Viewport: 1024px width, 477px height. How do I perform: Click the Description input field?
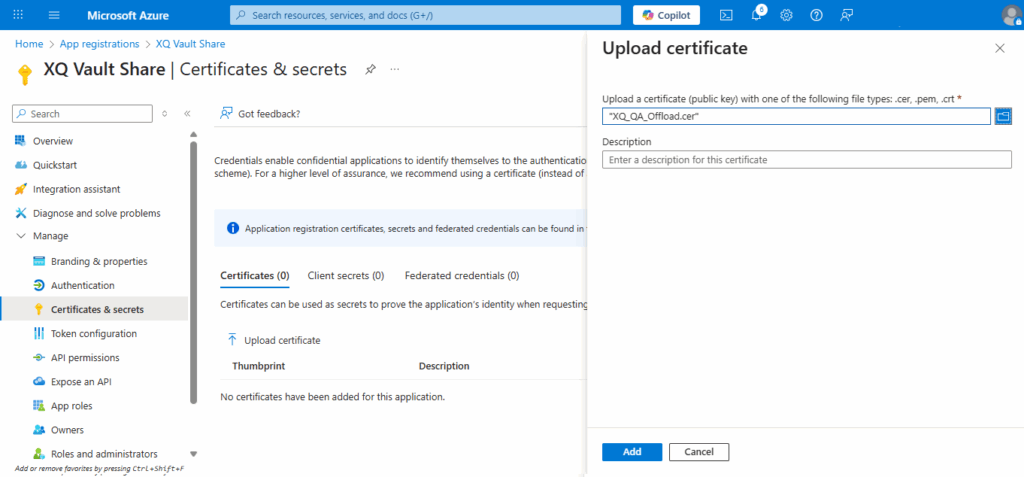[806, 160]
